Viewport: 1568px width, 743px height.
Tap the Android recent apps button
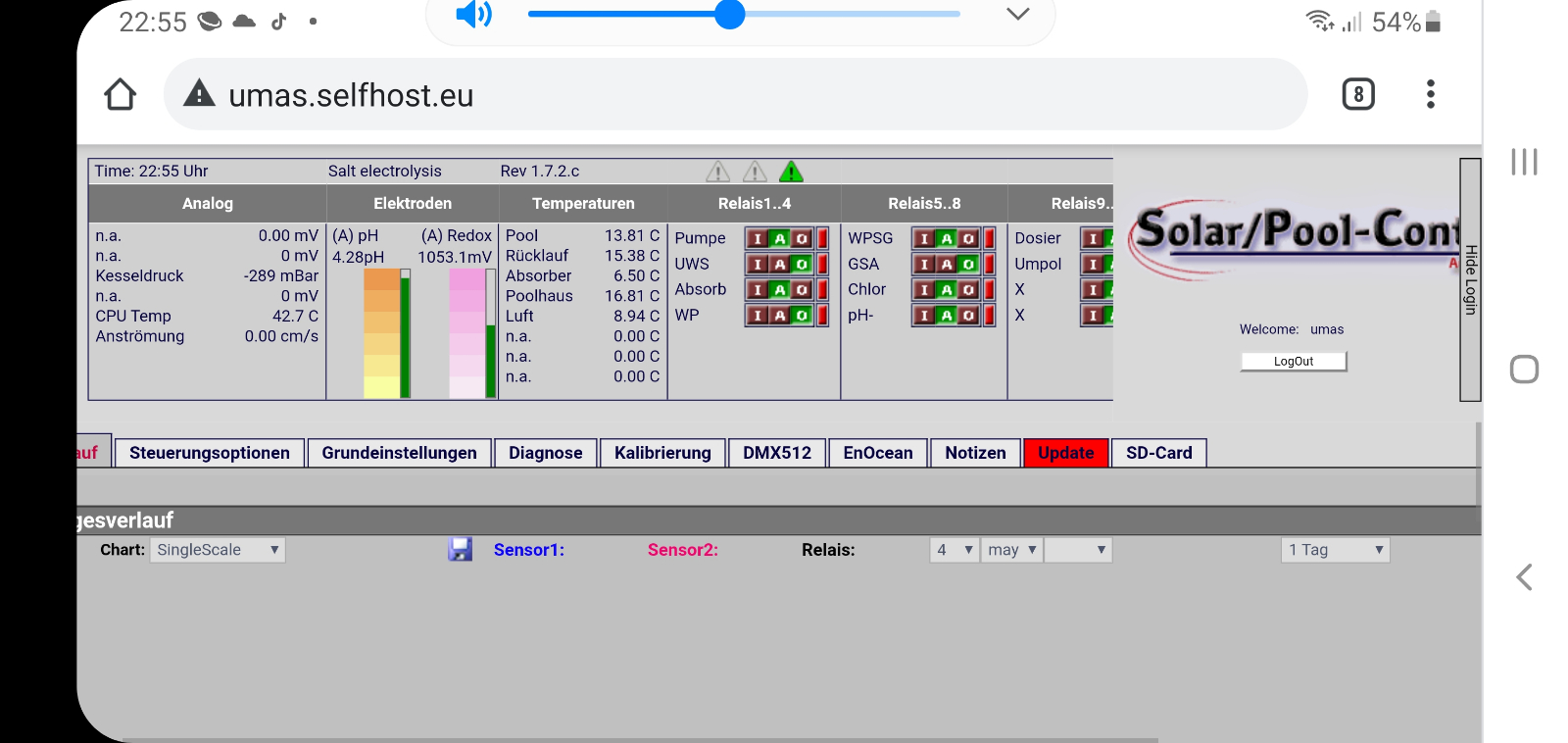[x=1524, y=162]
